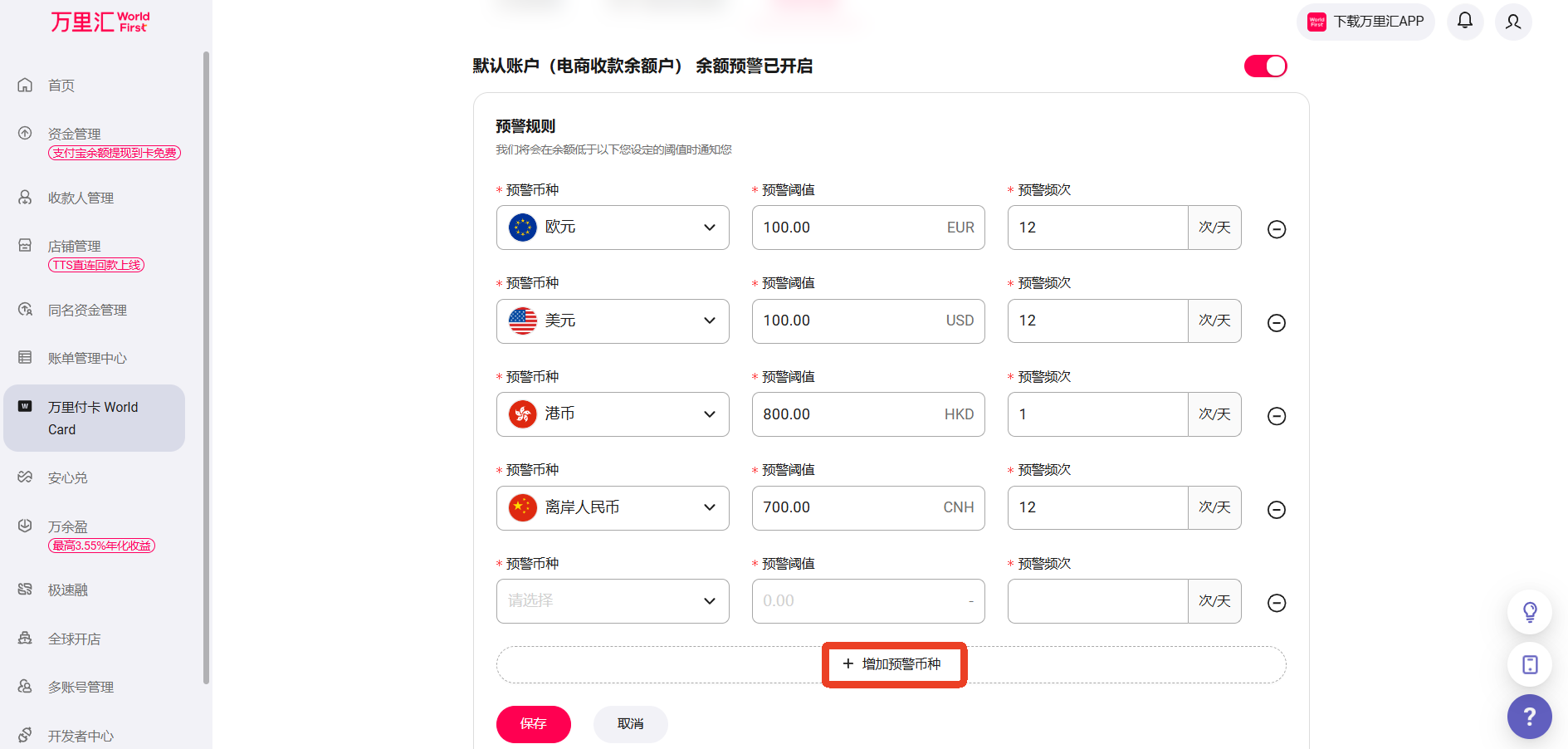
Task: Click the USD threshold input field
Action: tap(847, 321)
